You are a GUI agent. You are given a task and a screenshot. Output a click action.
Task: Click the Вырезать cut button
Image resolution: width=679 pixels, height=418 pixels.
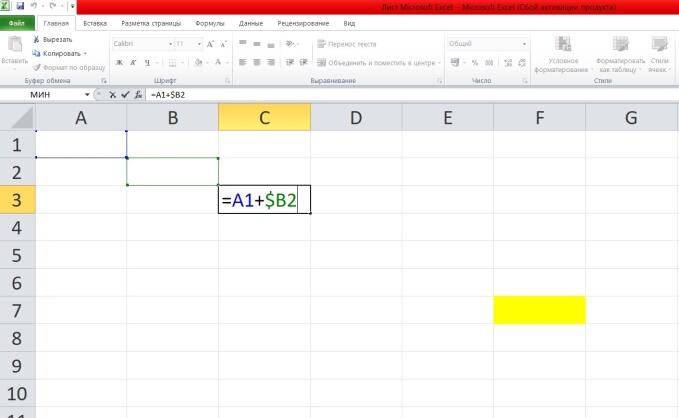pos(53,39)
